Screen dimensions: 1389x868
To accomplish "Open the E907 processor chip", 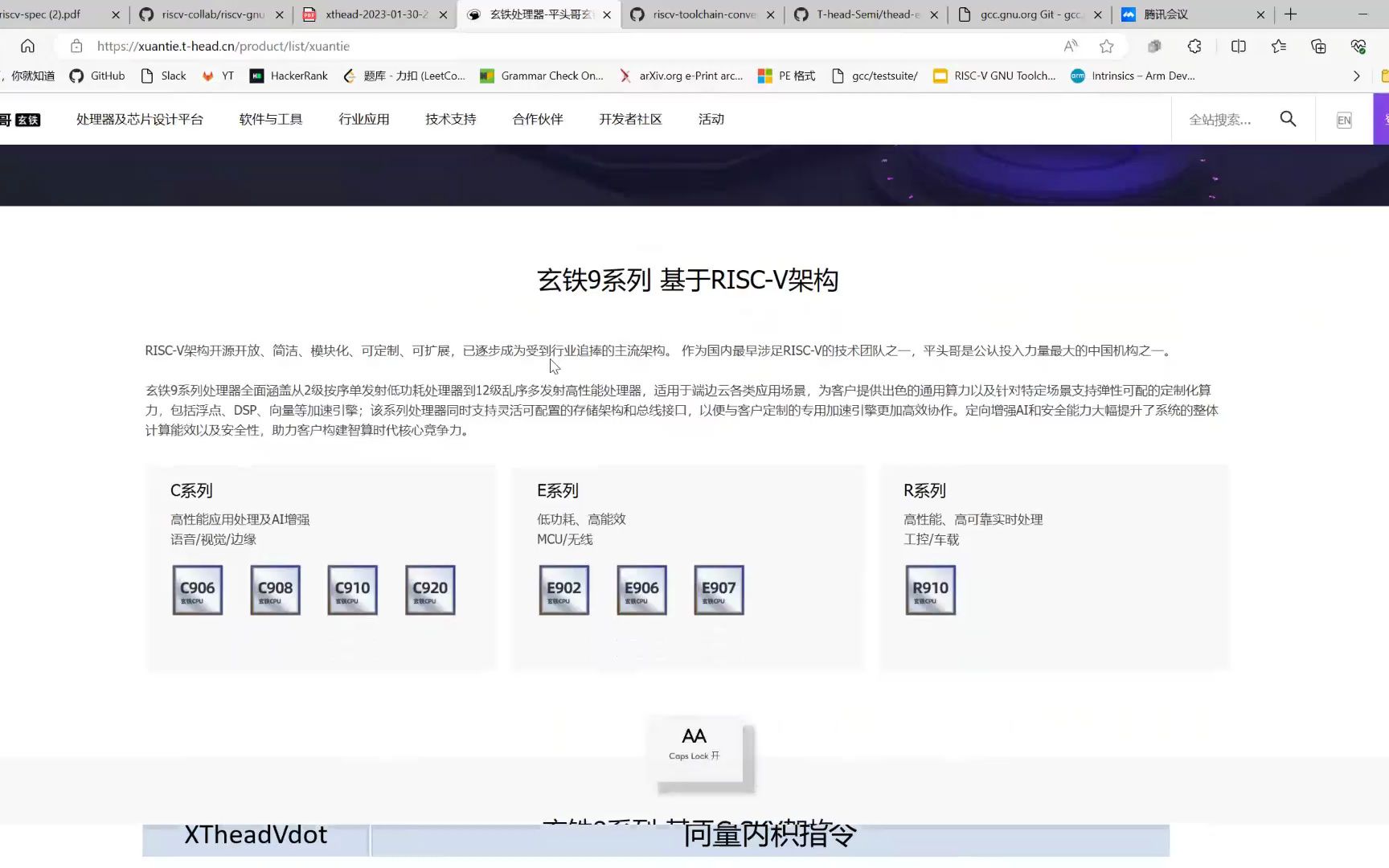I will tap(719, 590).
